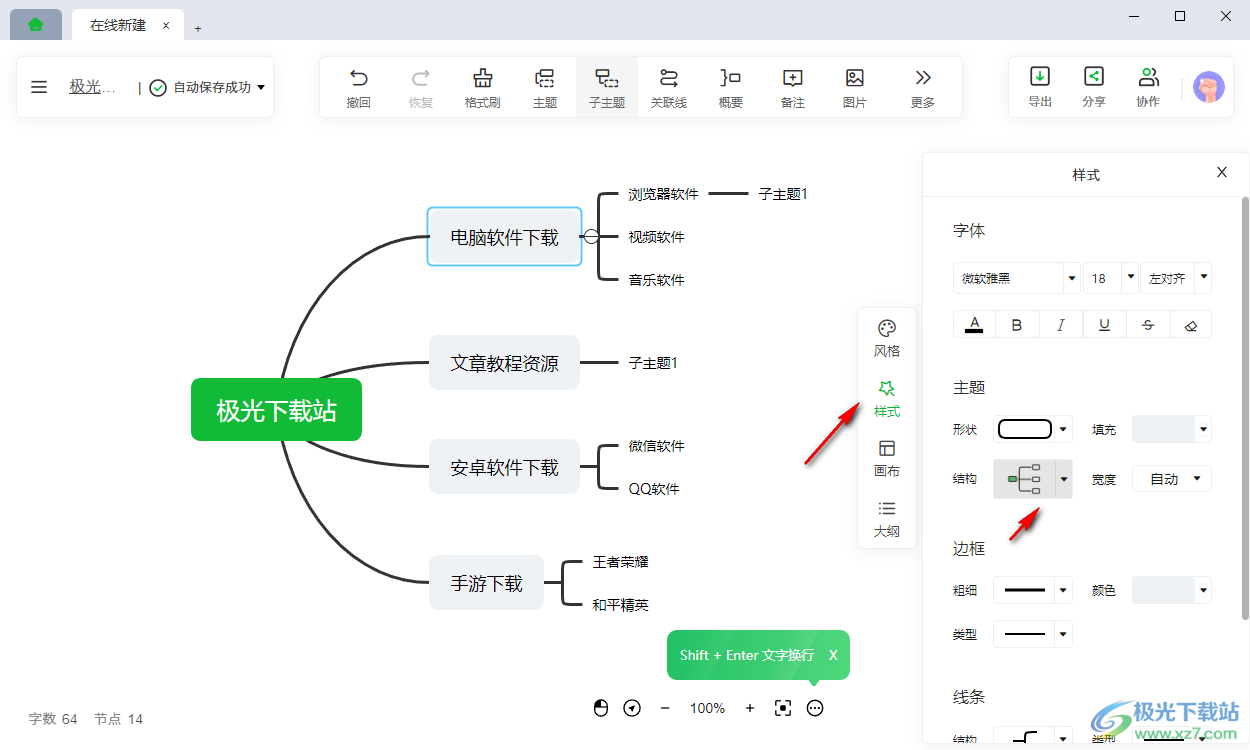Clear text formatting with eraser icon
Image resolution: width=1250 pixels, height=750 pixels.
[x=1190, y=324]
